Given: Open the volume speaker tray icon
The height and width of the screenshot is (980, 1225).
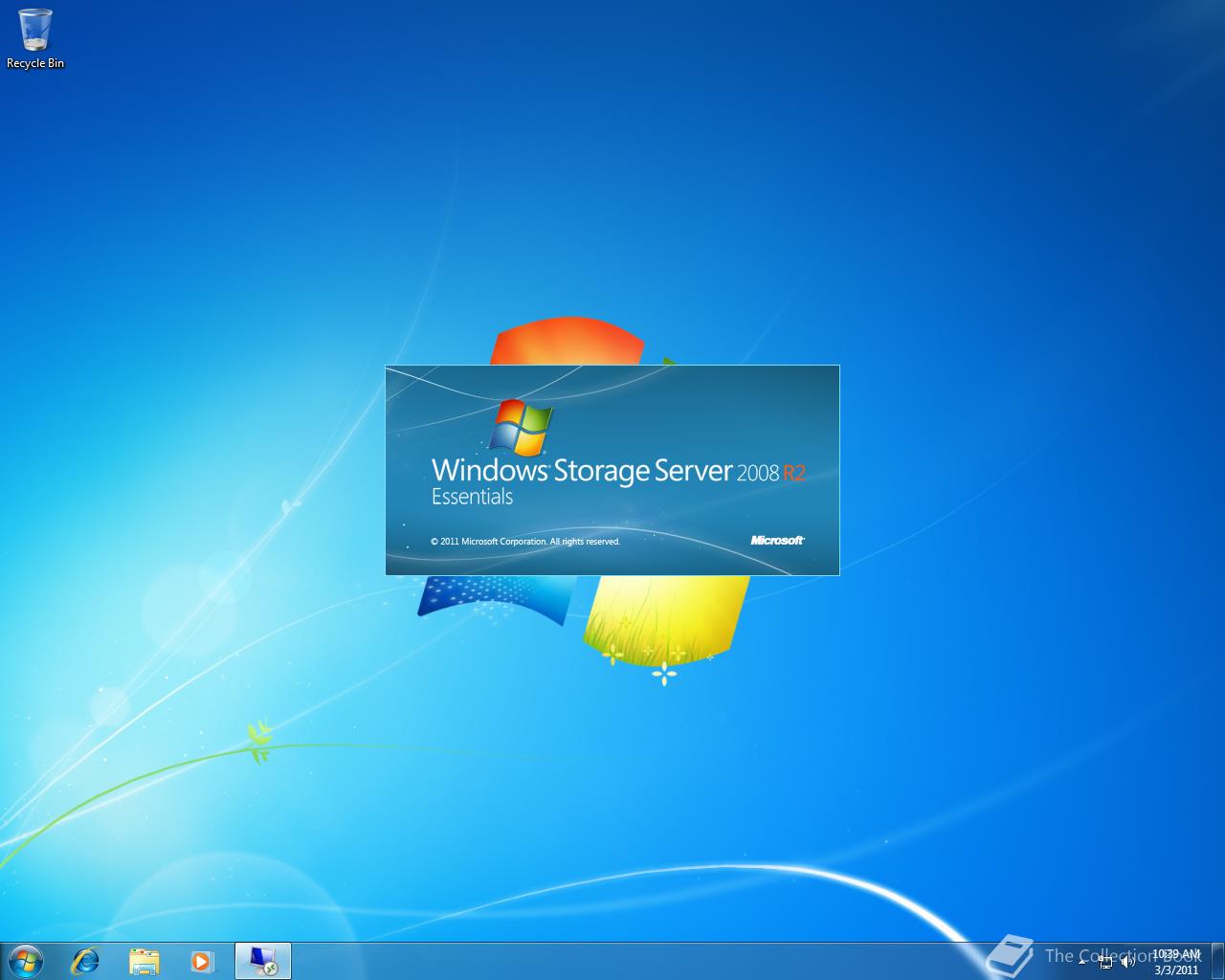Looking at the screenshot, I should (x=1127, y=962).
